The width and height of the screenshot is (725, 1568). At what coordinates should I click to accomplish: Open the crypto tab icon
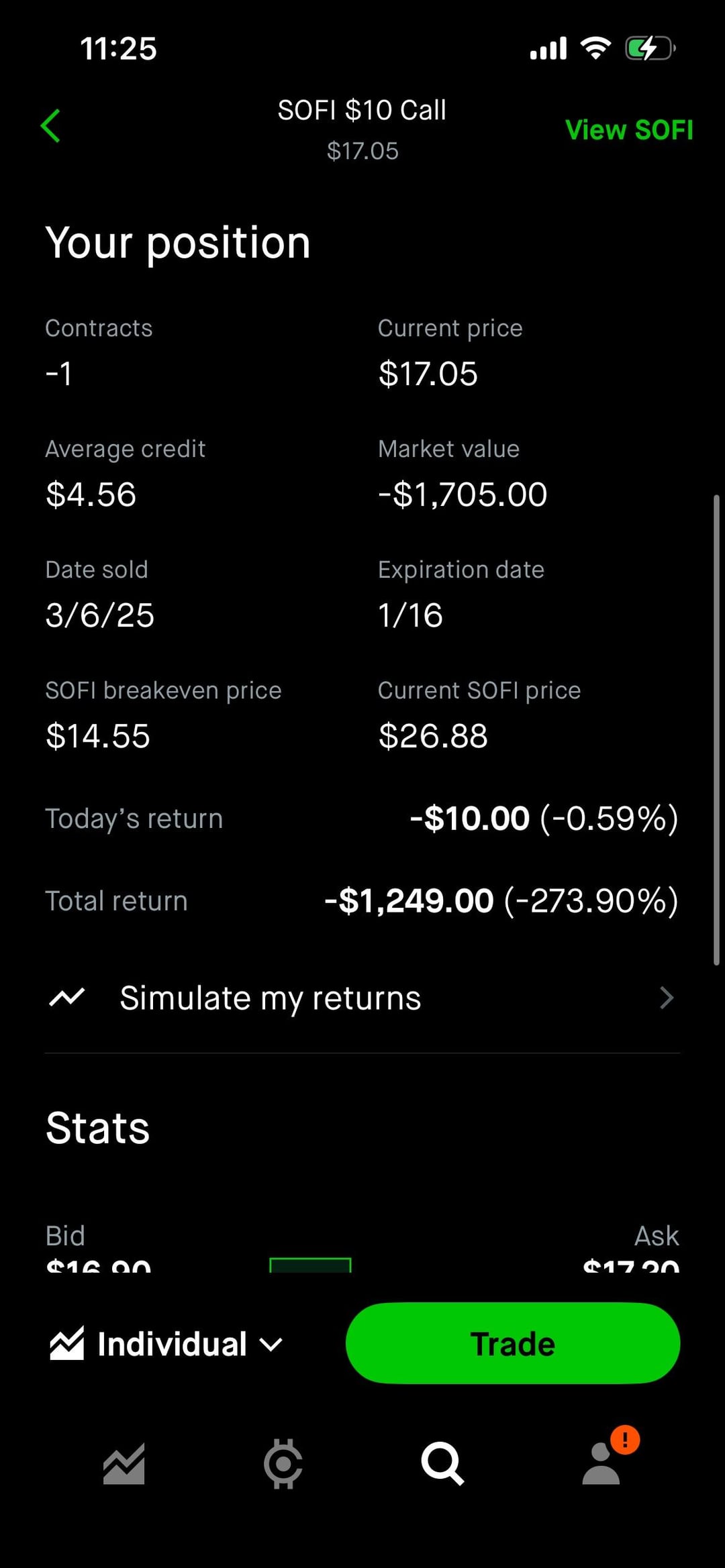[x=283, y=1463]
